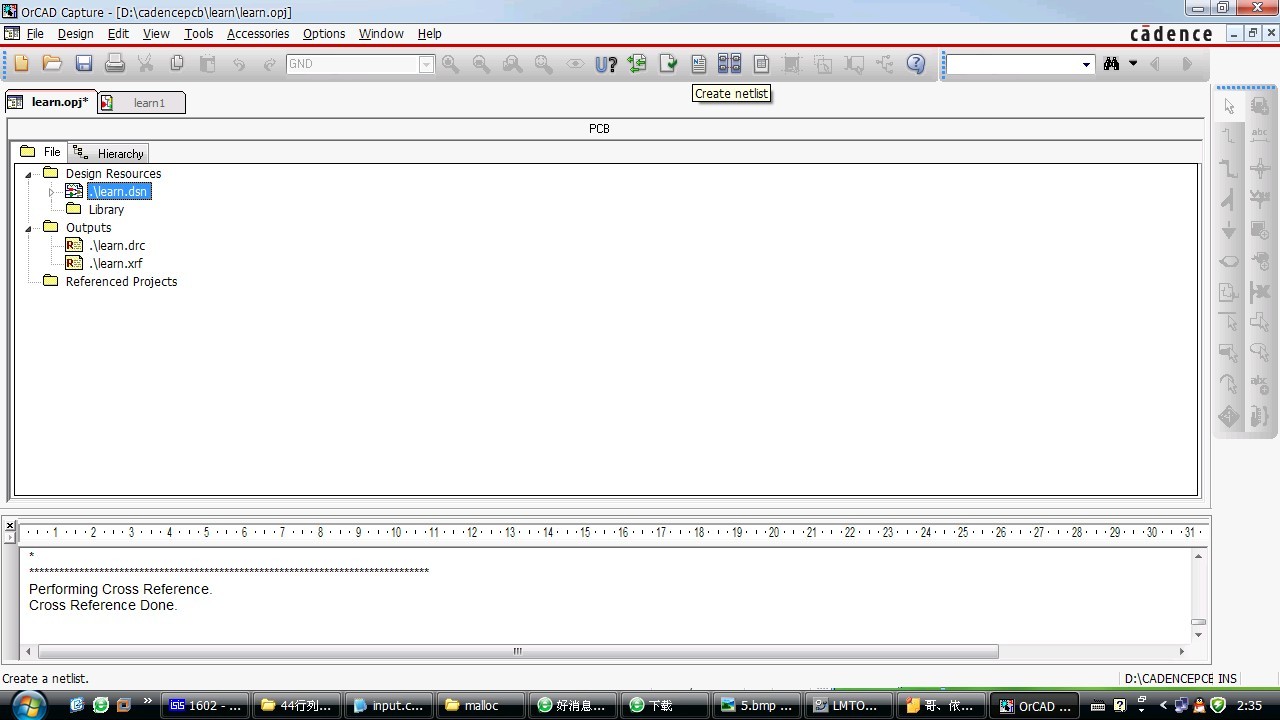
Task: Click the Outputs folder icon
Action: coord(51,227)
